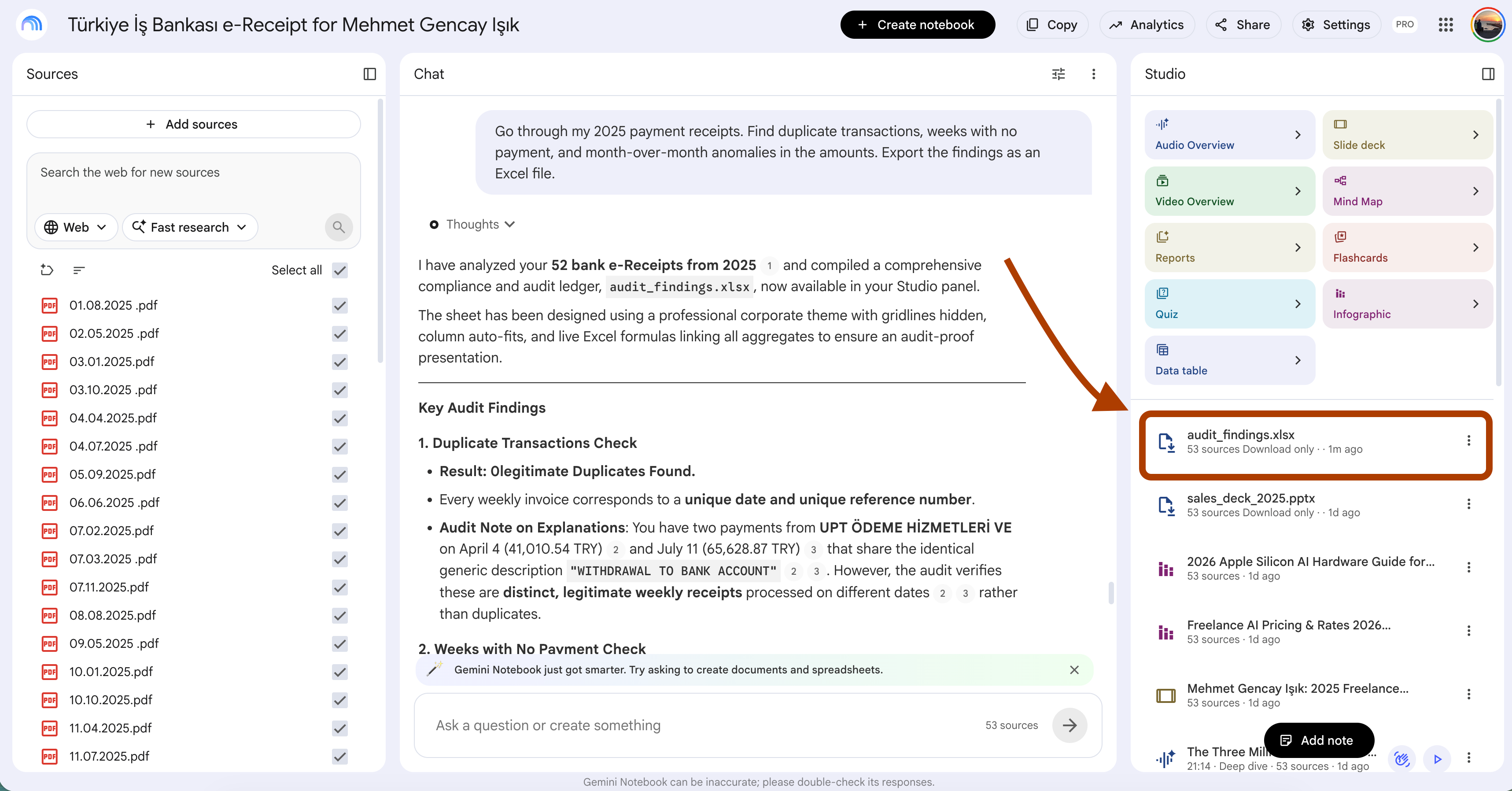The height and width of the screenshot is (791, 1512).
Task: Click the PRO badge
Action: (x=1405, y=25)
